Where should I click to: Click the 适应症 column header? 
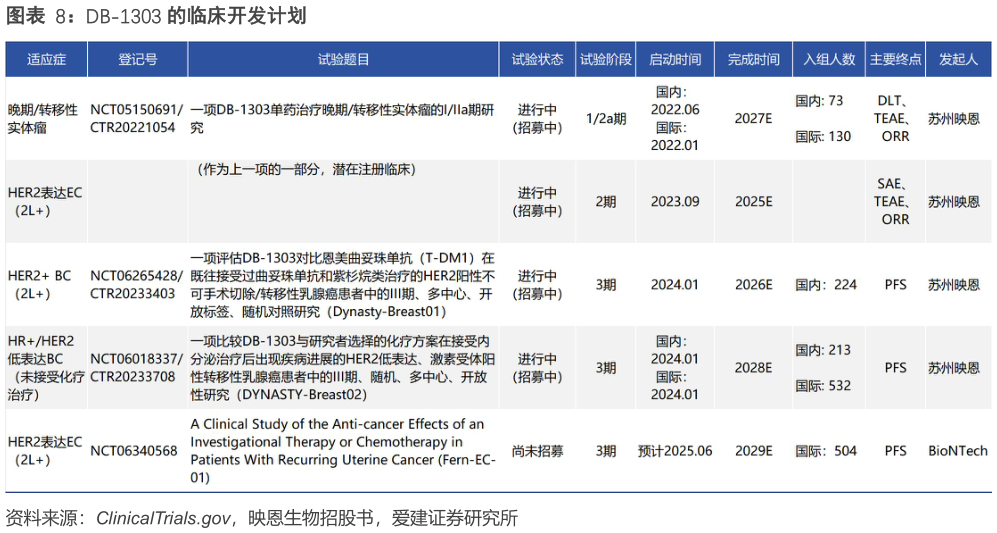tap(46, 60)
